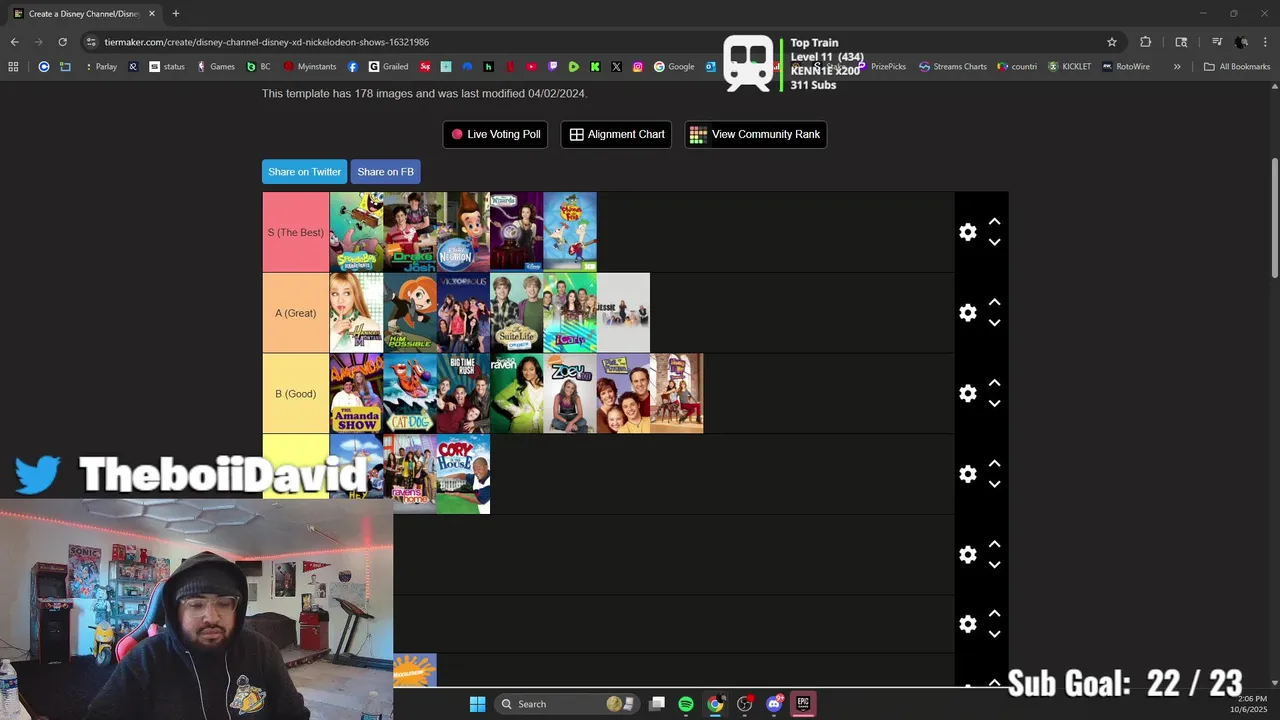The height and width of the screenshot is (720, 1280).
Task: Open the Facebook bookmark icon
Action: click(353, 67)
